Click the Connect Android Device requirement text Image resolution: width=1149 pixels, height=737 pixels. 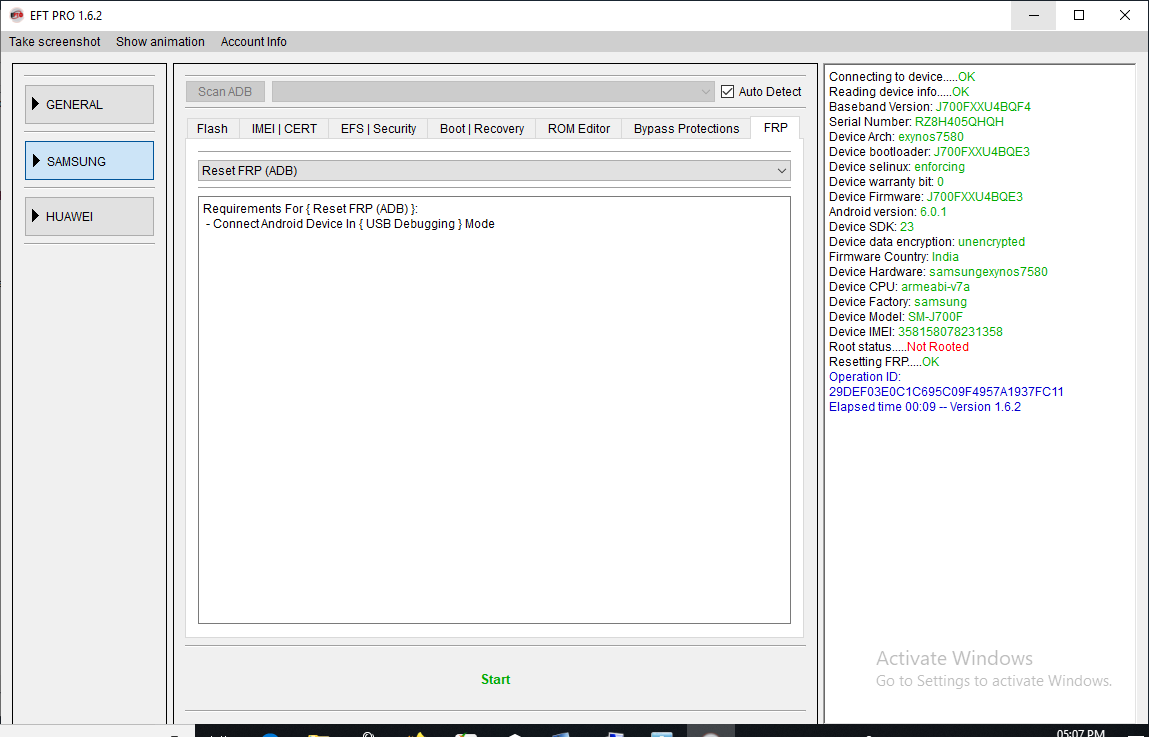350,224
